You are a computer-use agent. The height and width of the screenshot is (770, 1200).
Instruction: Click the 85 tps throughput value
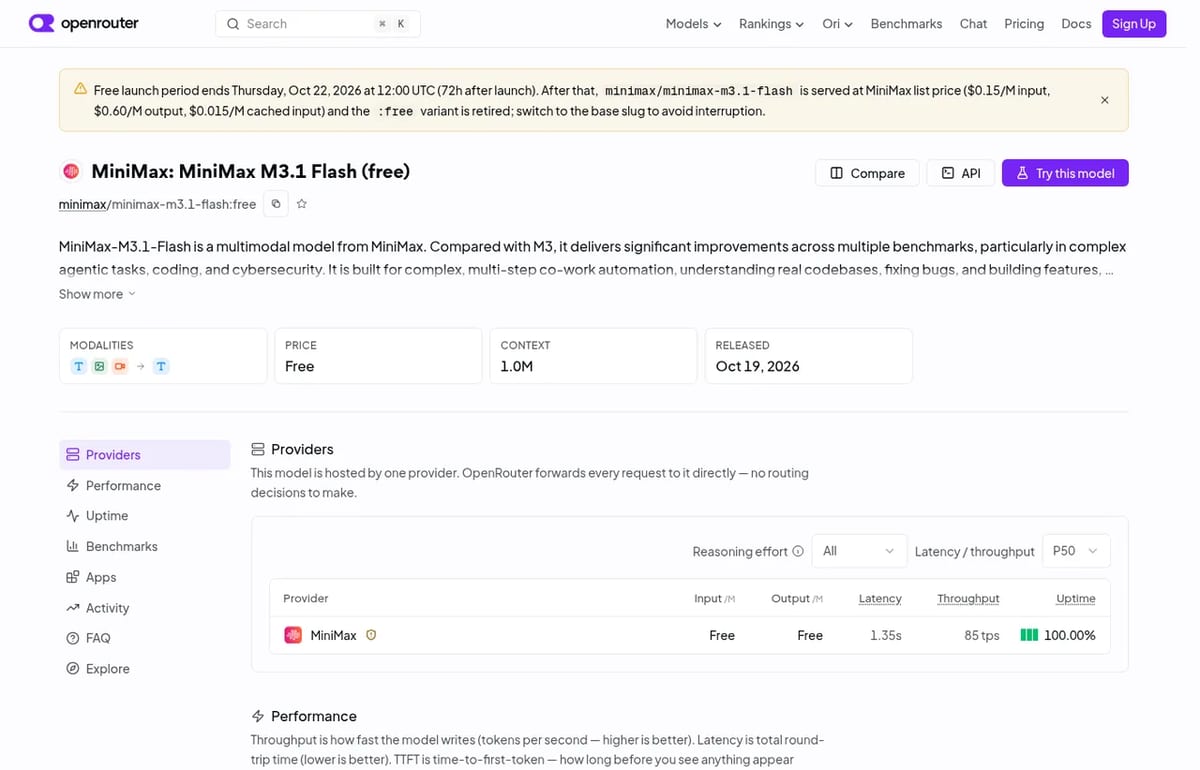982,635
